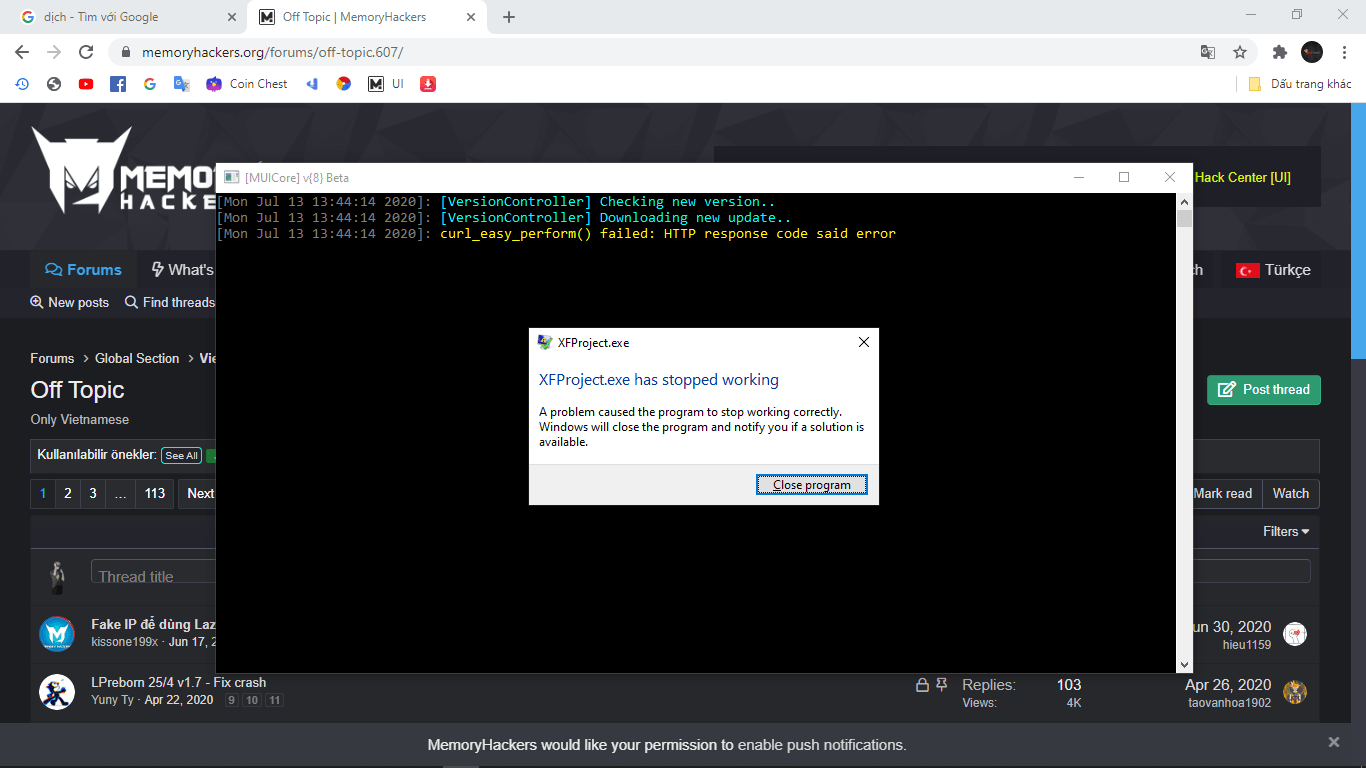This screenshot has height=768, width=1366.
Task: Click the Mark read button
Action: [x=1222, y=493]
